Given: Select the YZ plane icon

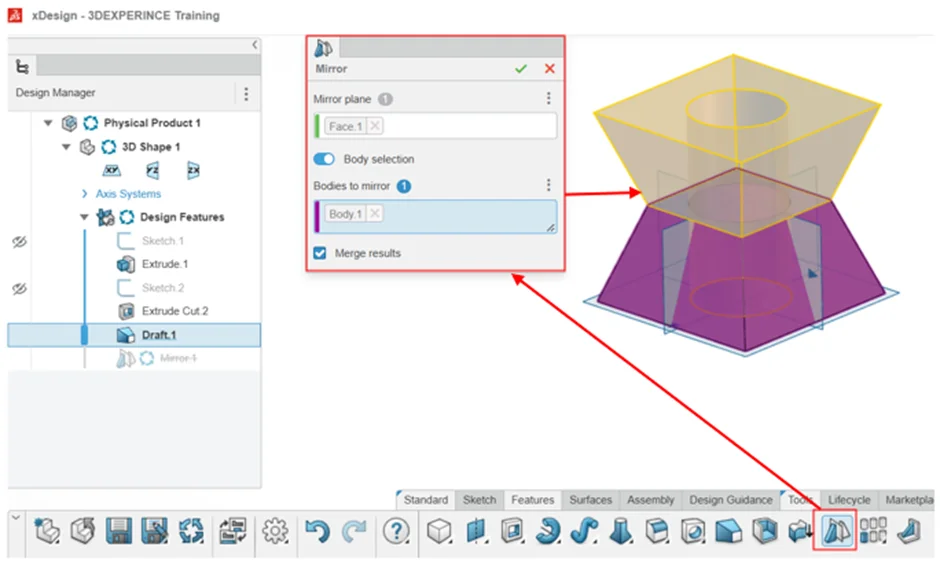Looking at the screenshot, I should pos(153,170).
